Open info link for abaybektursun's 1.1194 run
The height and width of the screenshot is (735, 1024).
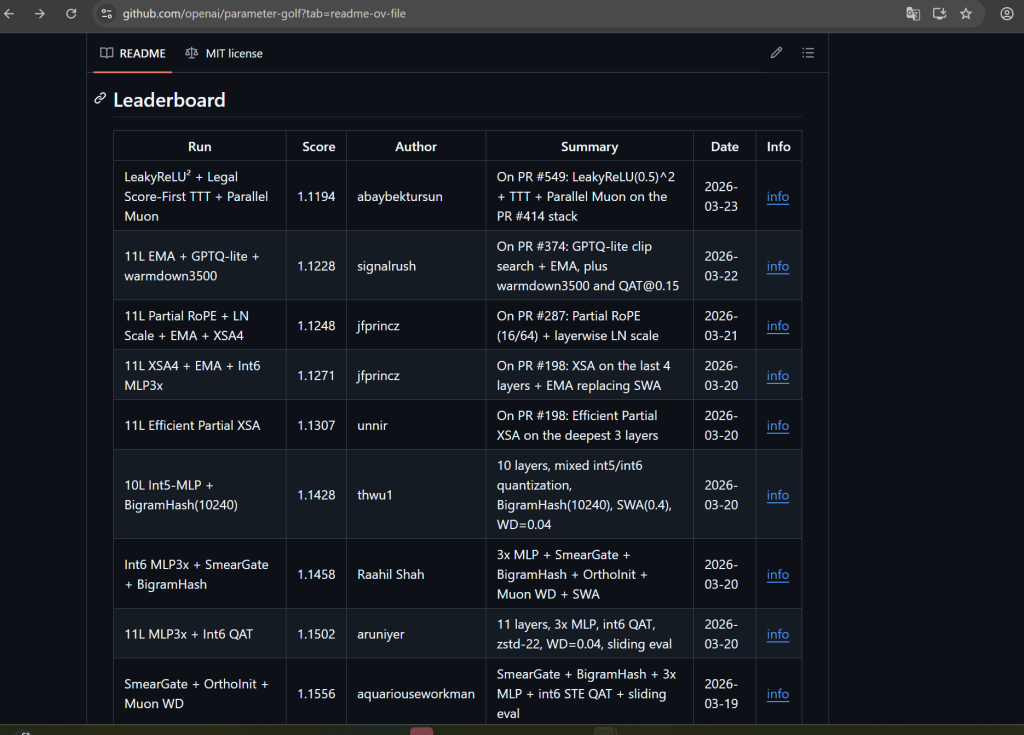click(777, 197)
